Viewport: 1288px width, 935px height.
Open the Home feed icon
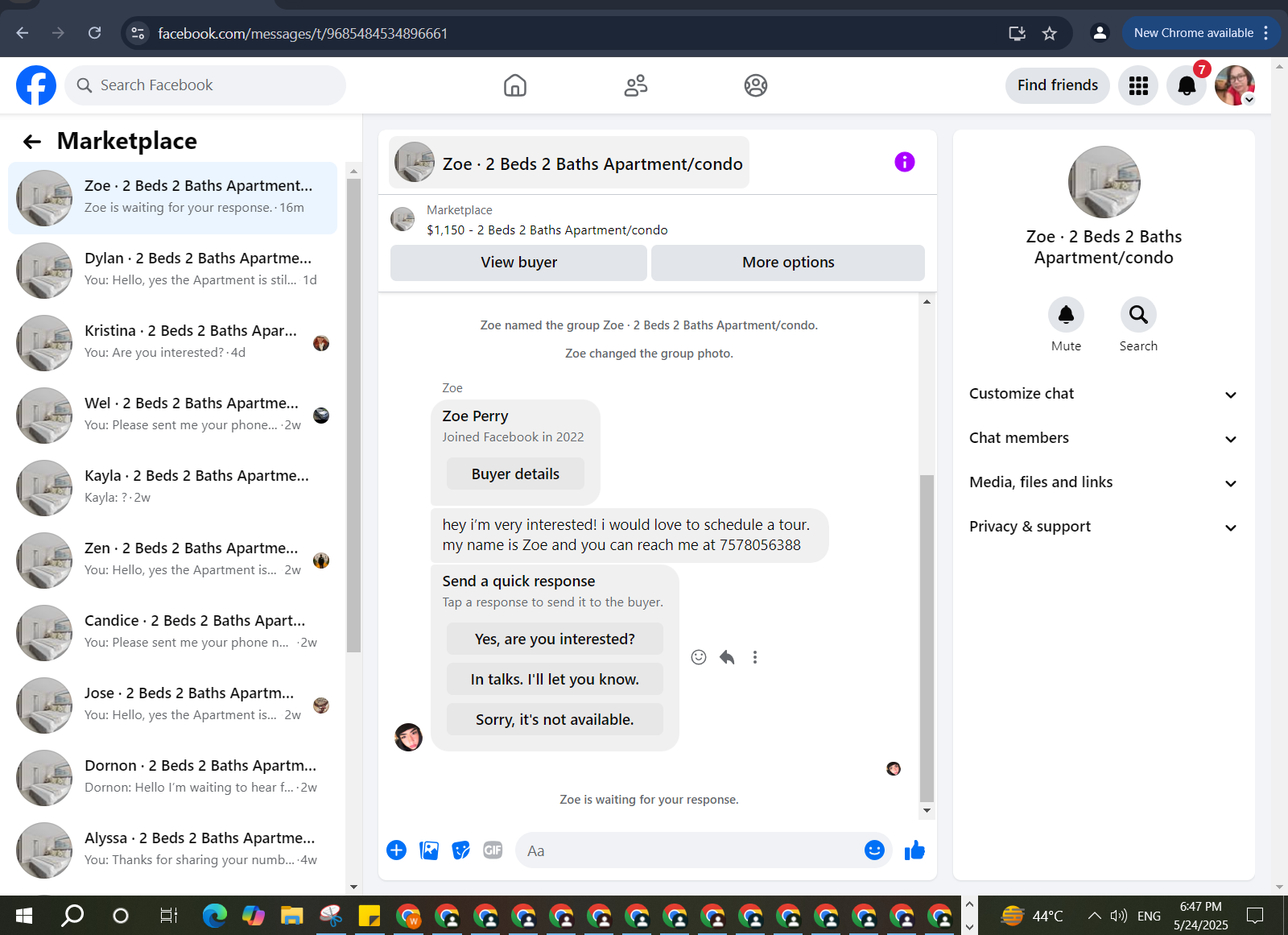(515, 85)
